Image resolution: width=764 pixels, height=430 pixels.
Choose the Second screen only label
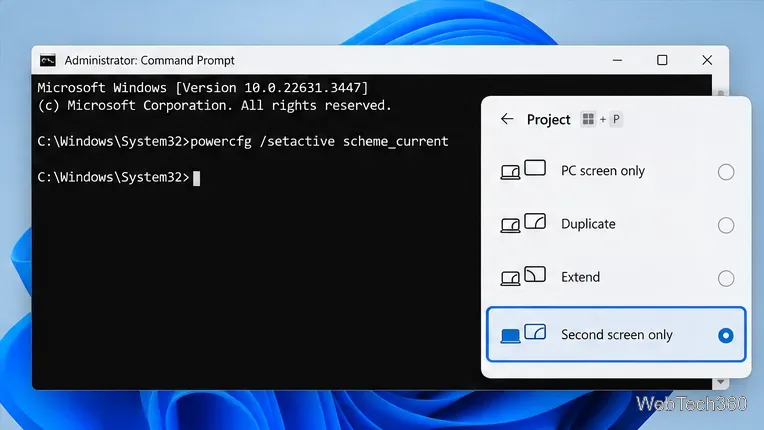click(x=617, y=335)
